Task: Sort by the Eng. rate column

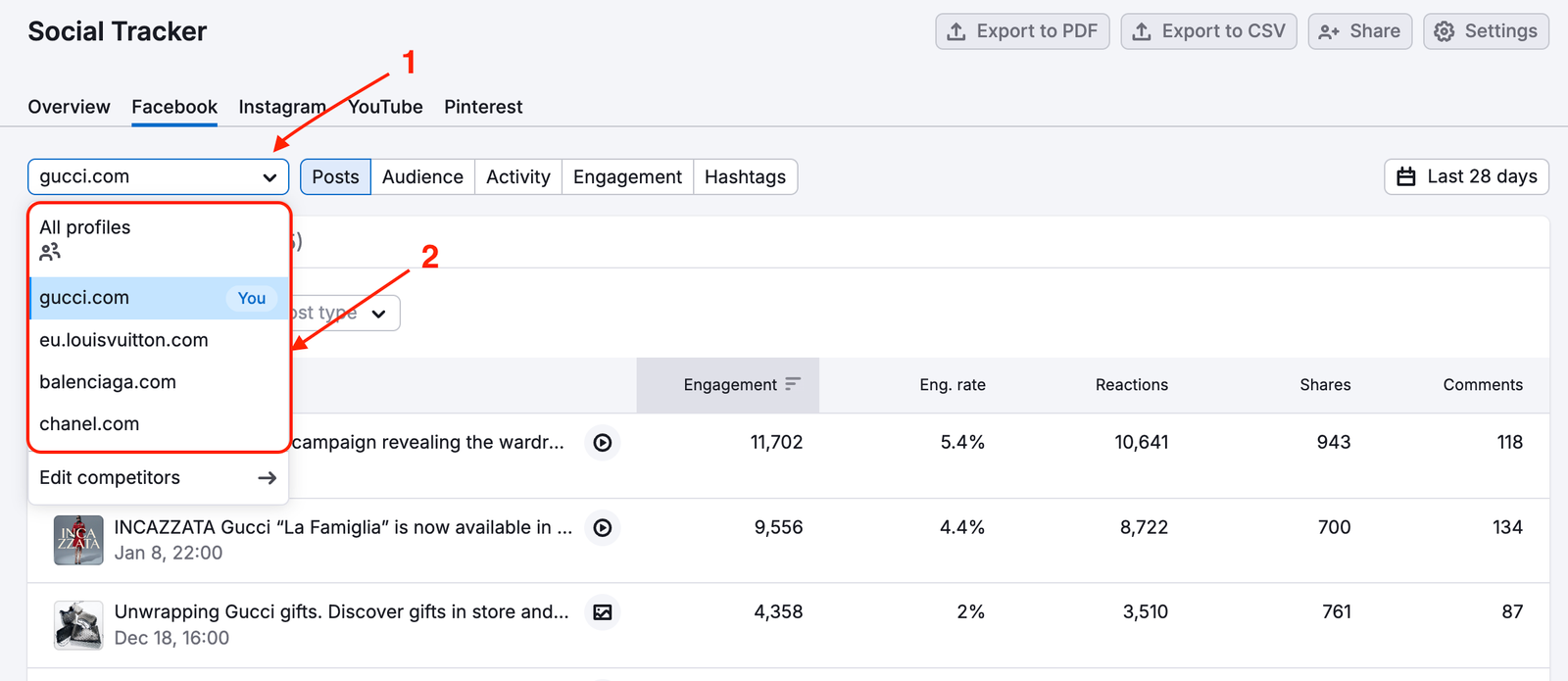Action: pyautogui.click(x=953, y=385)
